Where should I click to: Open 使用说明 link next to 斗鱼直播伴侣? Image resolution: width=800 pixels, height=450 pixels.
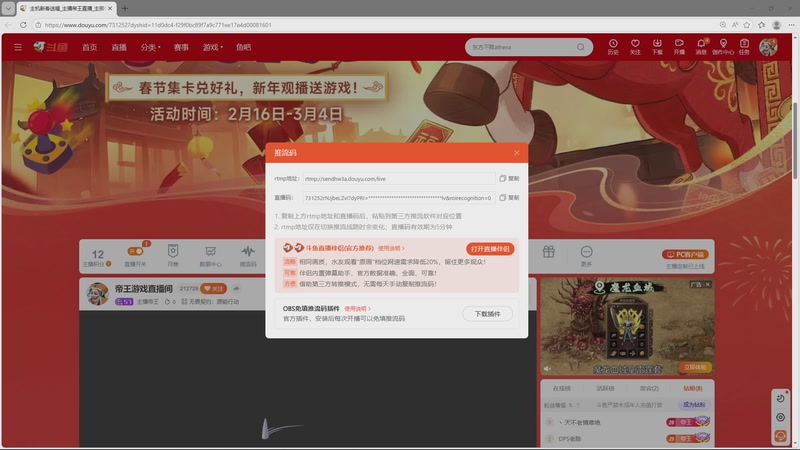click(x=391, y=248)
